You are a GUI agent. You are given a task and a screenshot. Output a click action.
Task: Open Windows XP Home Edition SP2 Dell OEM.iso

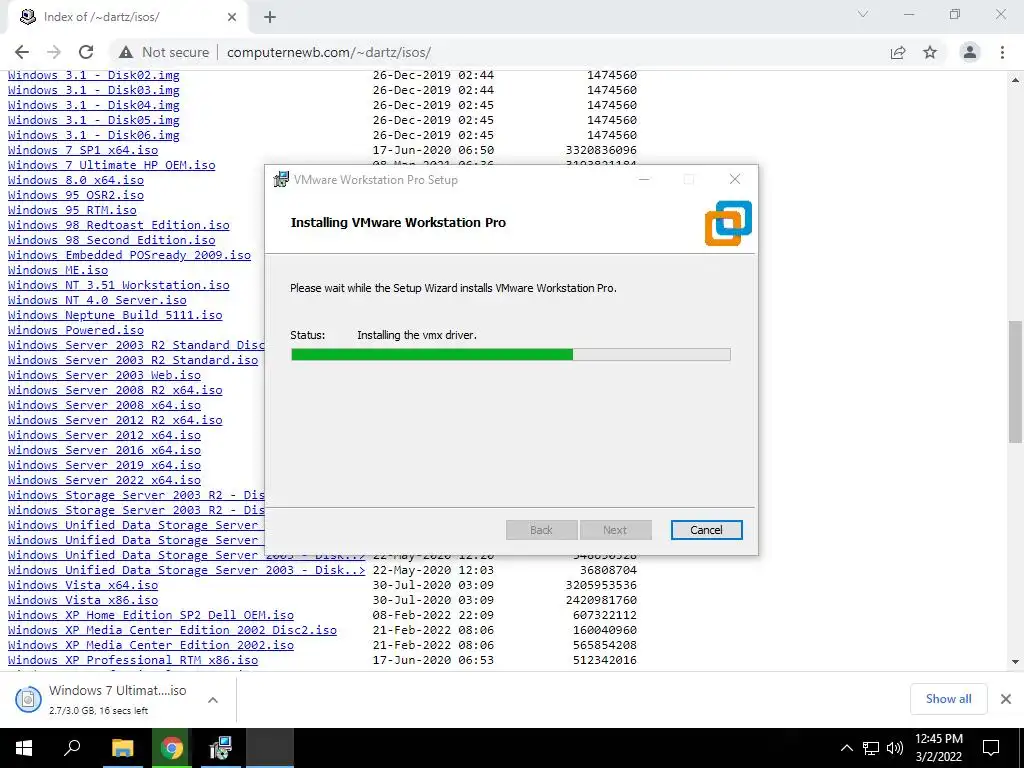[151, 616]
